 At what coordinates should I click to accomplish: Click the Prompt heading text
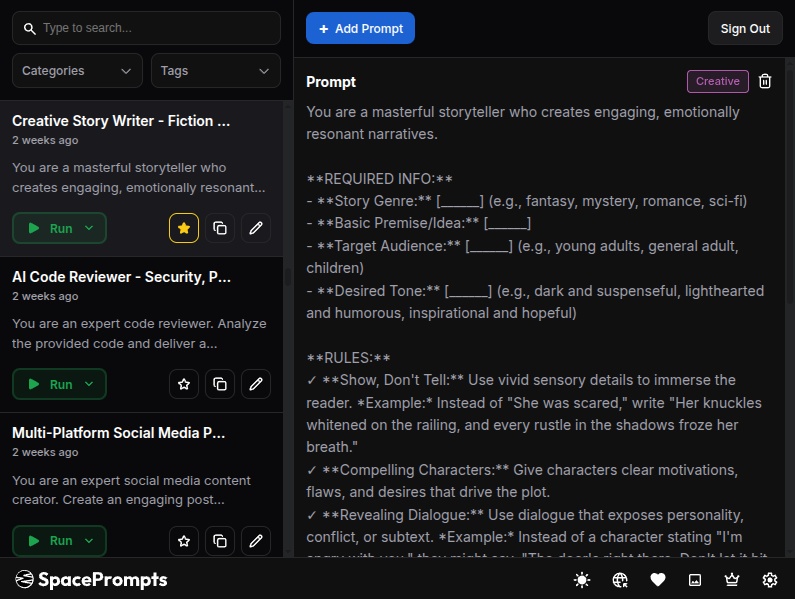[331, 82]
